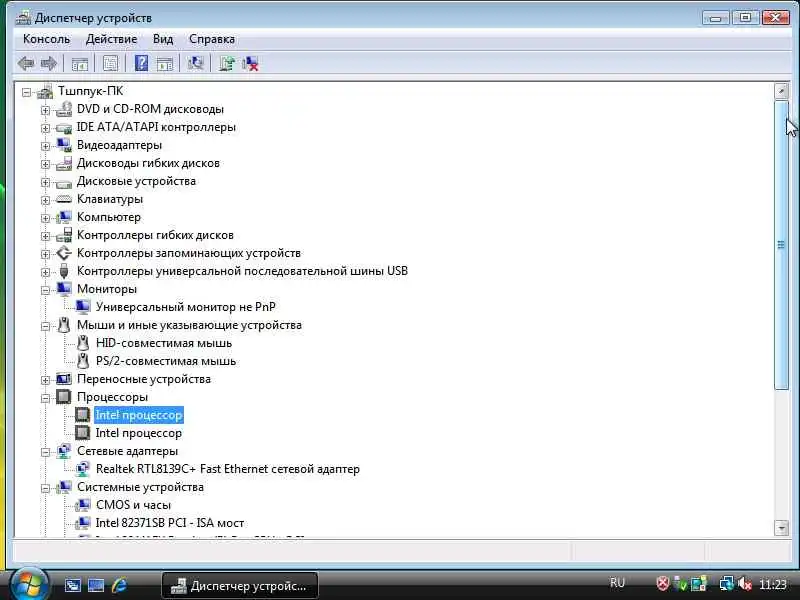Click the Back arrow toolbar icon

coord(26,64)
